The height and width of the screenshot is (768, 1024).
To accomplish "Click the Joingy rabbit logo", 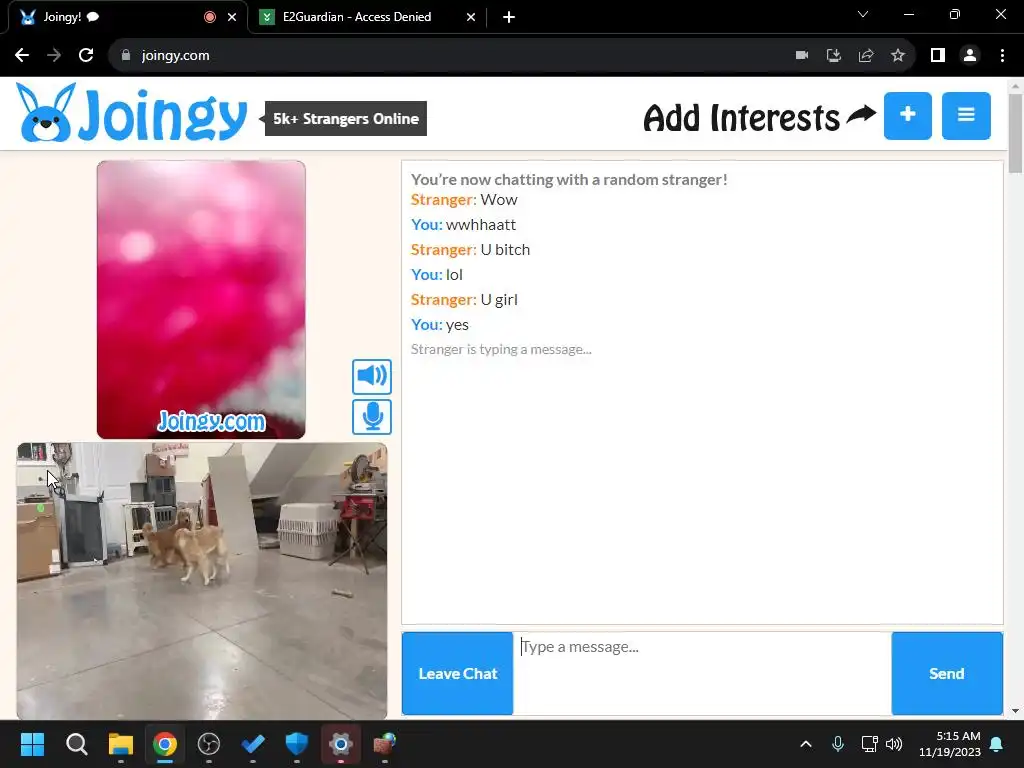I will 131,113.
